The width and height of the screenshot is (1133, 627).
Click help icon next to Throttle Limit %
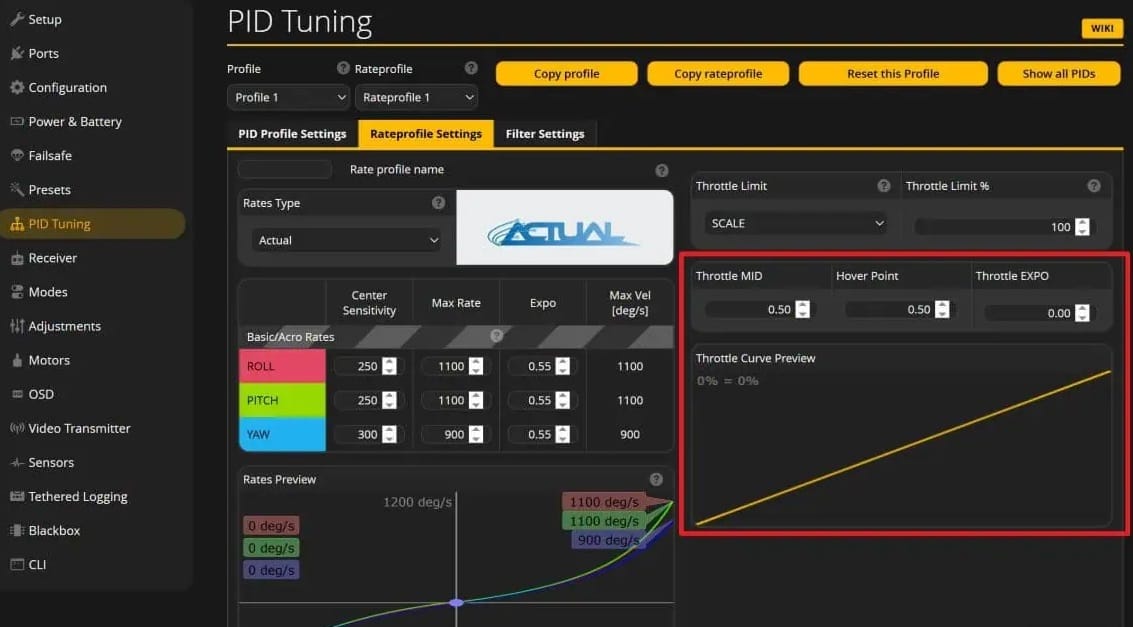tap(1094, 186)
